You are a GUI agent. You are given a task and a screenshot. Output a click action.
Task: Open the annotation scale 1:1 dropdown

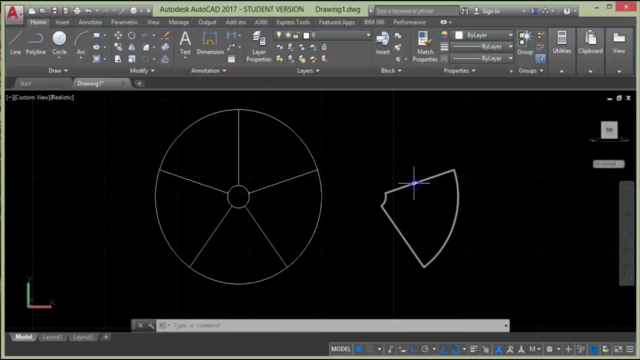point(534,349)
